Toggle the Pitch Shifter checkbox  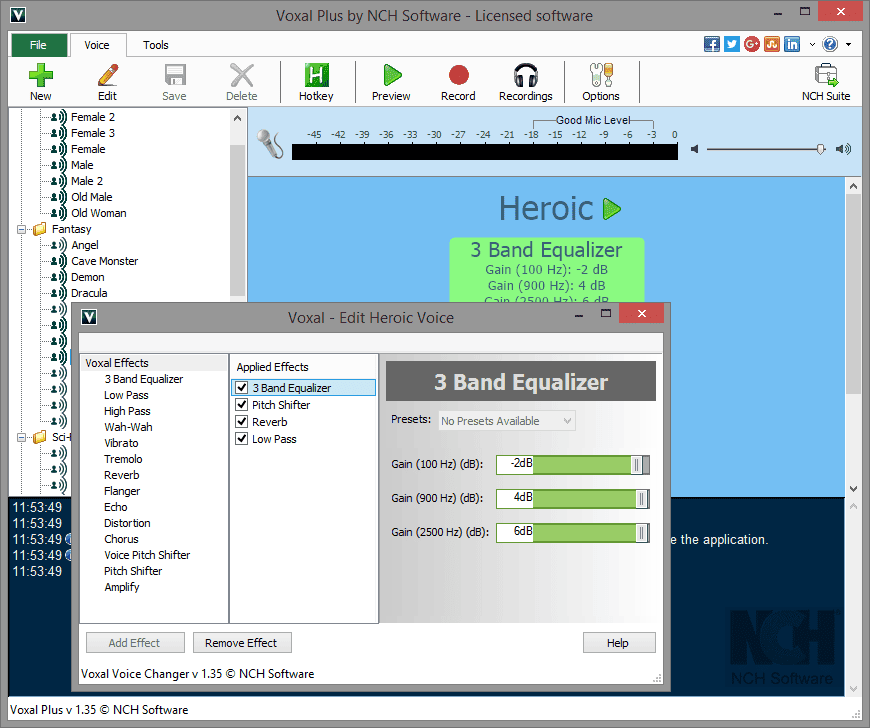[x=241, y=405]
